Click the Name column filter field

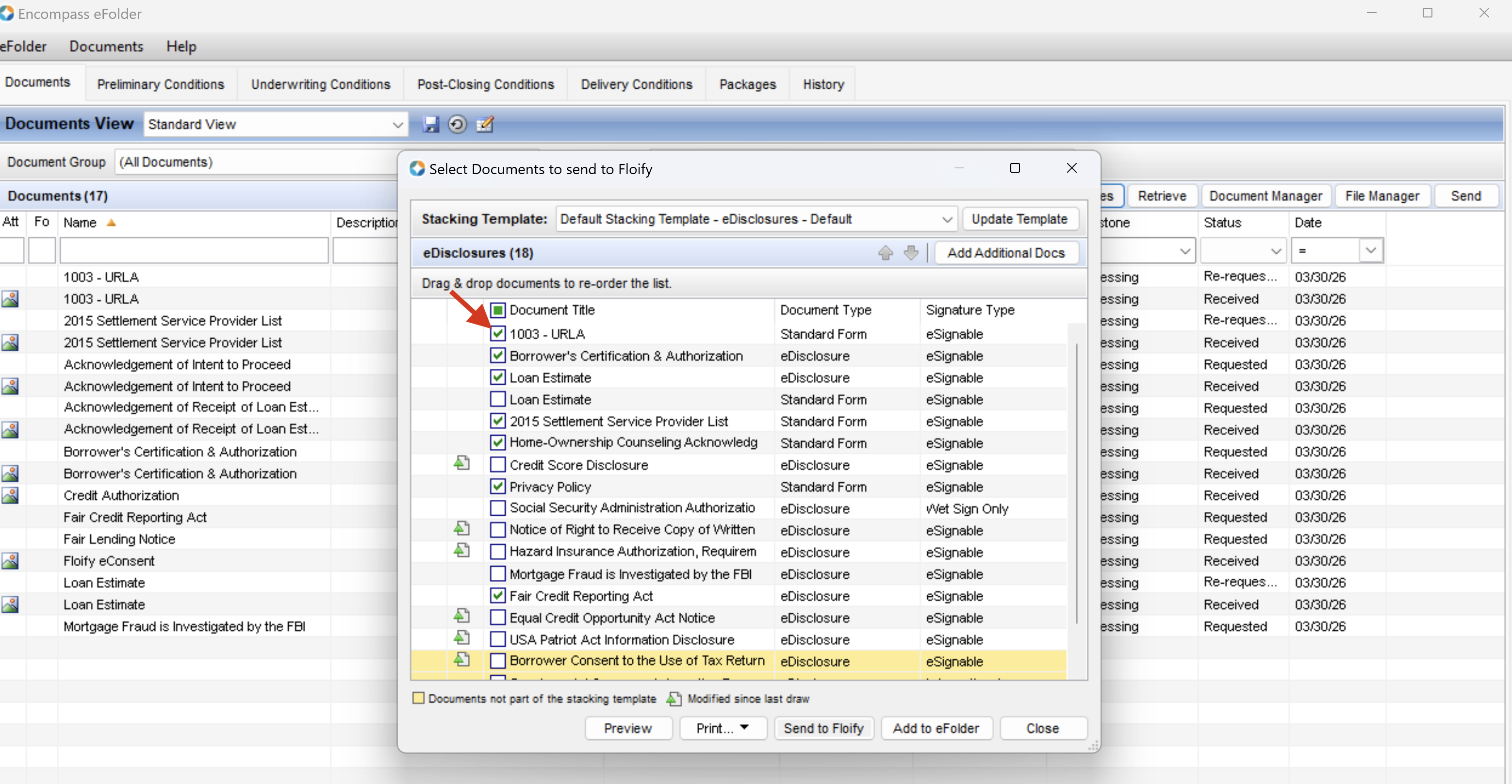pos(194,251)
